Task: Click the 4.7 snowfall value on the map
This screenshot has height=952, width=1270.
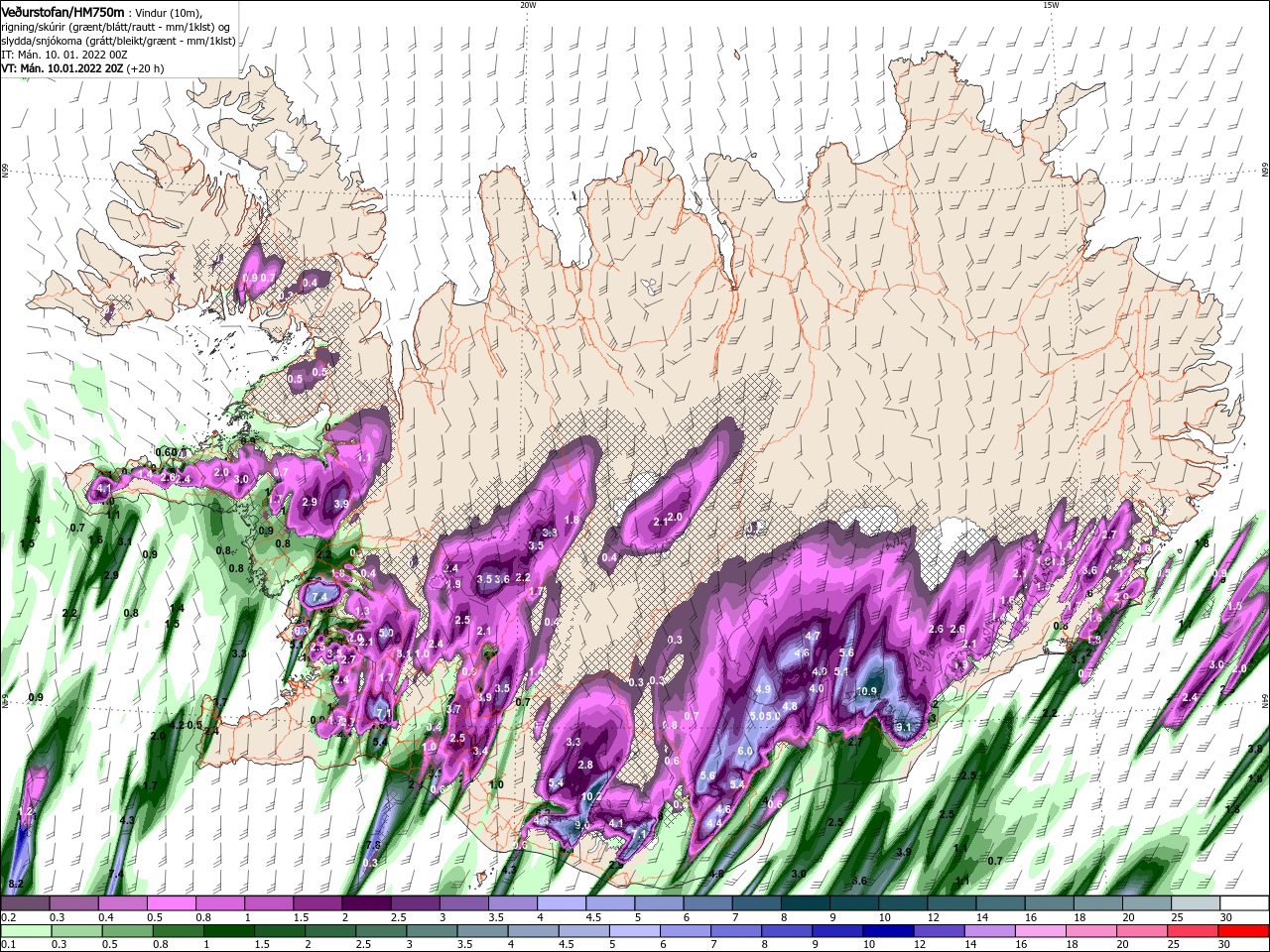Action: point(813,636)
